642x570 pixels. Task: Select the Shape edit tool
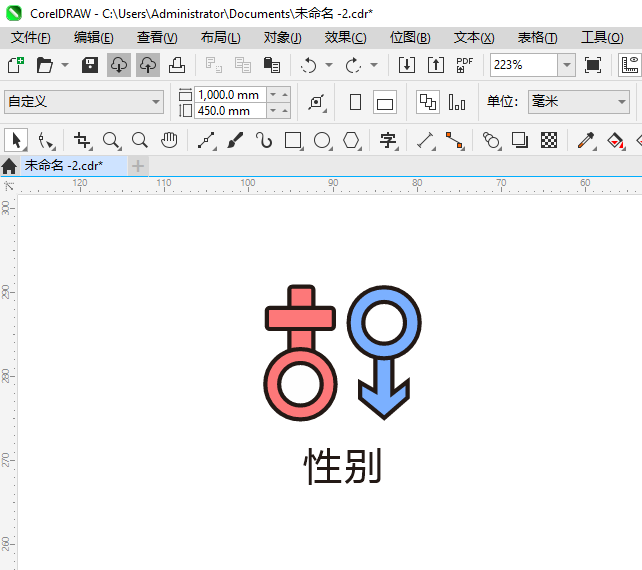click(46, 140)
